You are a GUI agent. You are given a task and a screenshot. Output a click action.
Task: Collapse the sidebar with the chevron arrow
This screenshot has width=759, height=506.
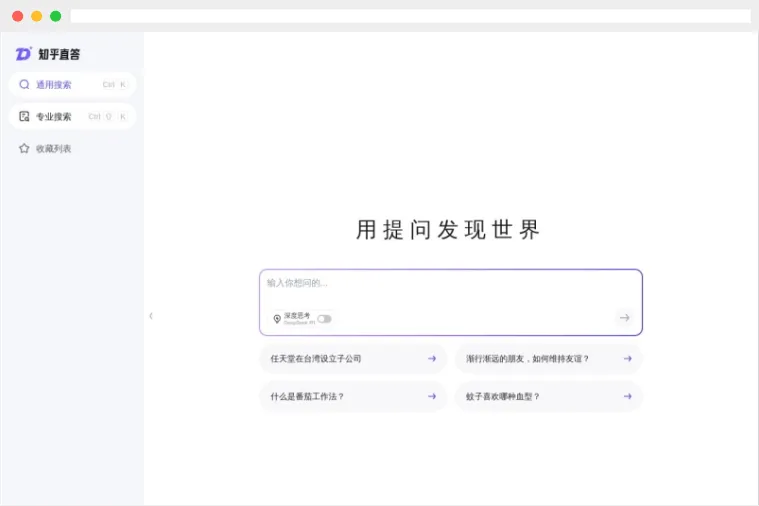click(151, 316)
